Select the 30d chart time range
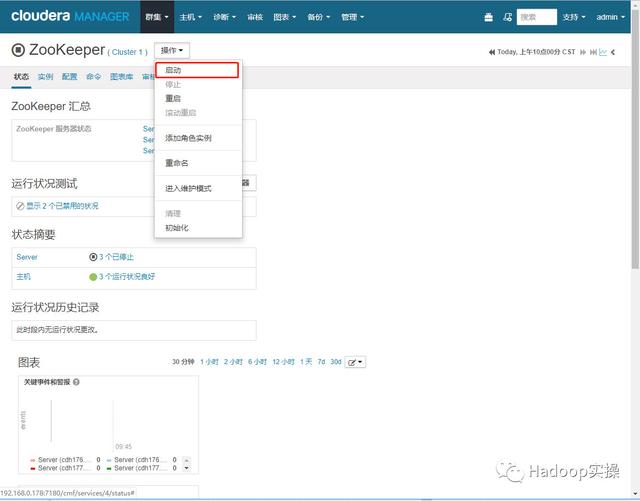The width and height of the screenshot is (640, 501). [x=336, y=362]
